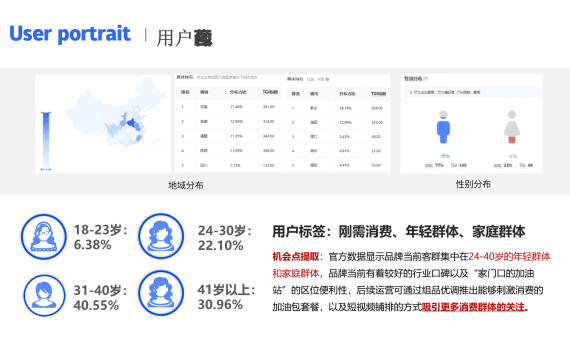Click the red 24-40岁的年轻群体 text

tap(509, 257)
